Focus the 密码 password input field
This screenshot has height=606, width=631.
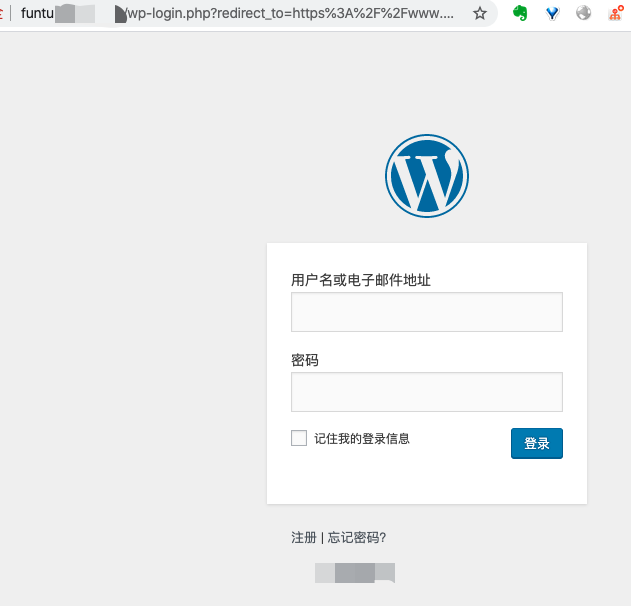pos(427,392)
